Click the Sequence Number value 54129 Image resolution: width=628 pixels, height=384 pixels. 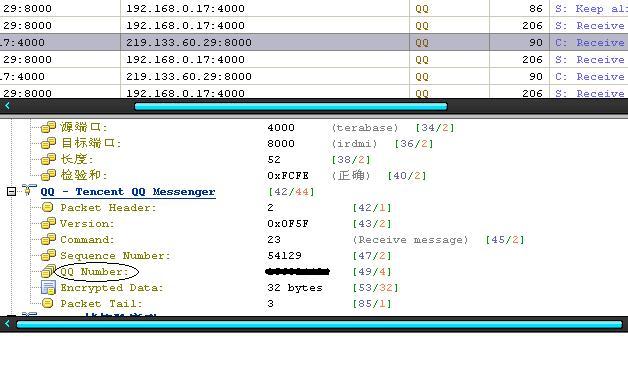(284, 255)
